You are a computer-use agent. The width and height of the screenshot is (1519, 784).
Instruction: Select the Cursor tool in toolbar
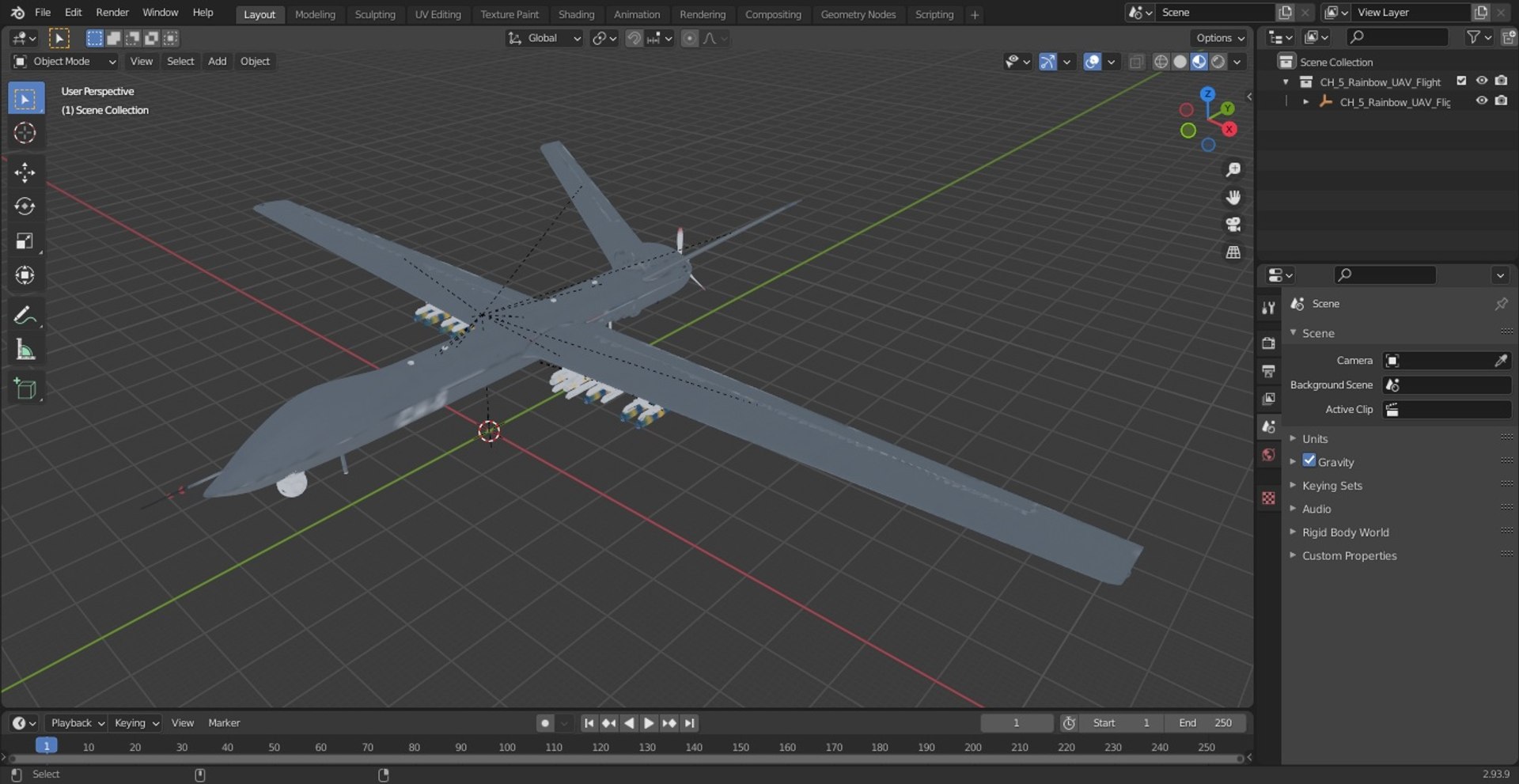25,133
